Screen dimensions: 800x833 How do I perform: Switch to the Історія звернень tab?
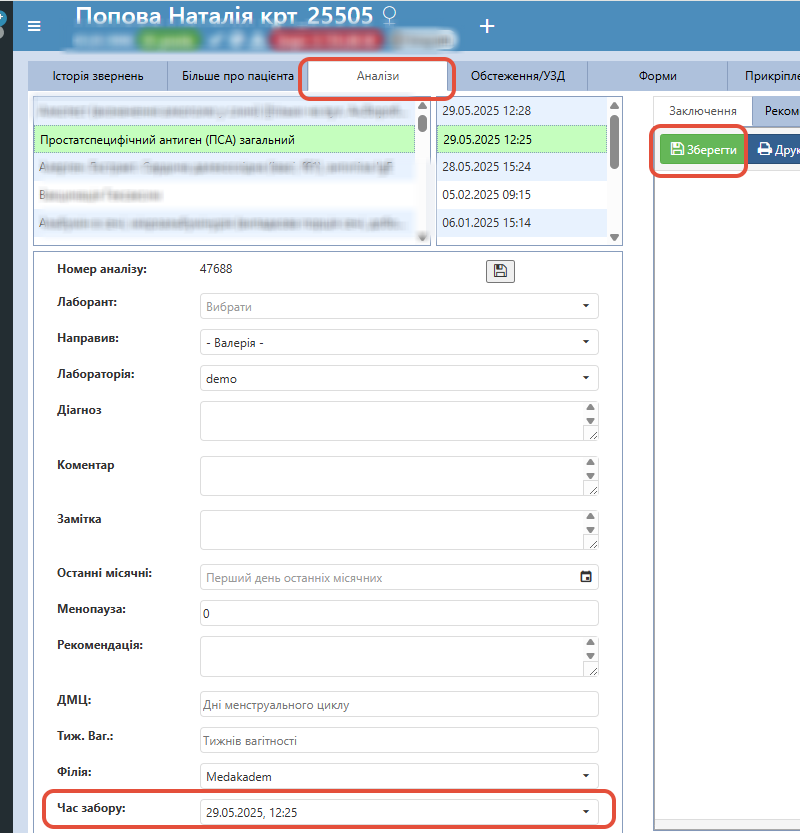(98, 76)
